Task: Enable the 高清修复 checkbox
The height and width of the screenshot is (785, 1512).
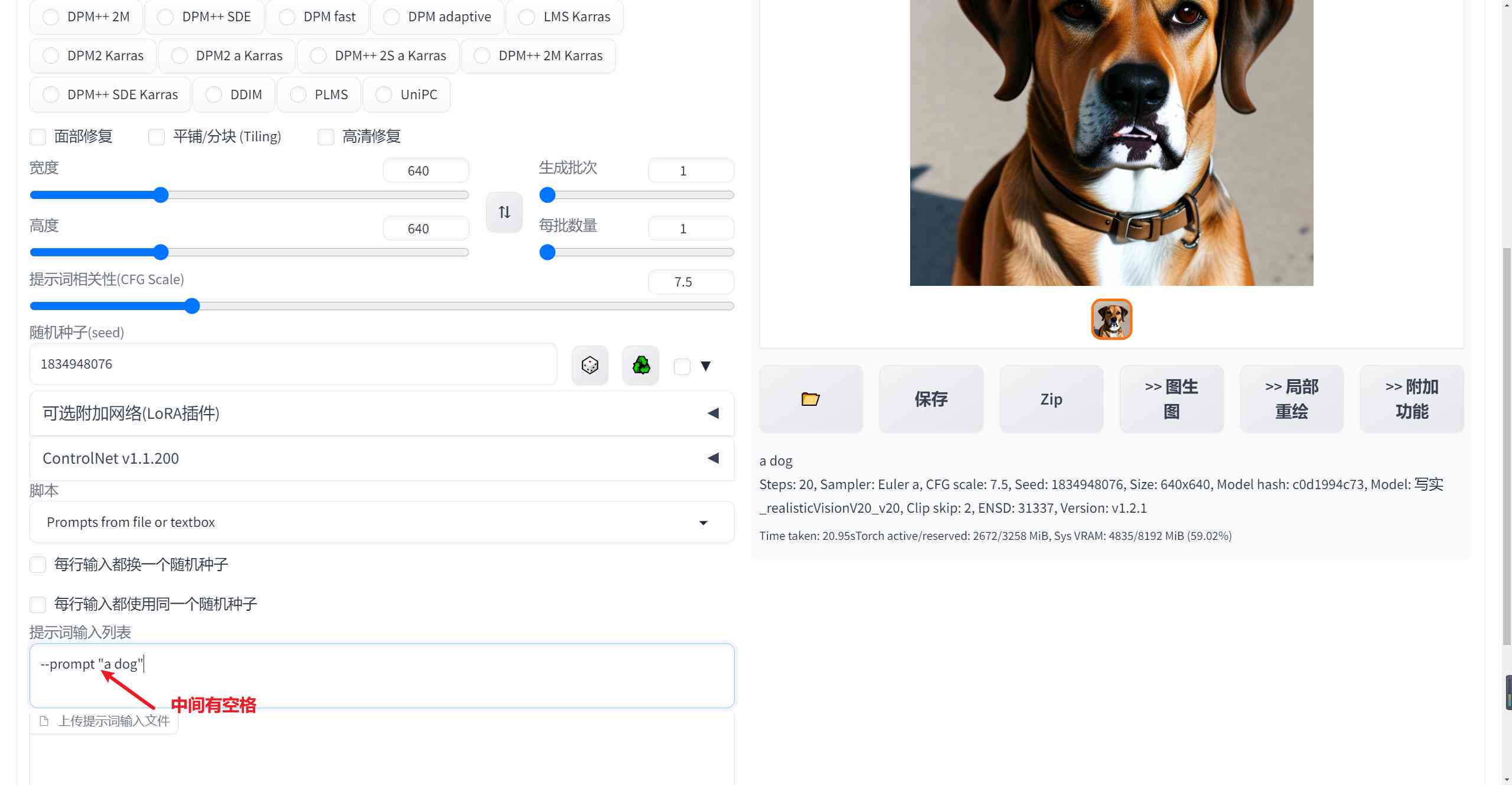Action: click(x=326, y=137)
